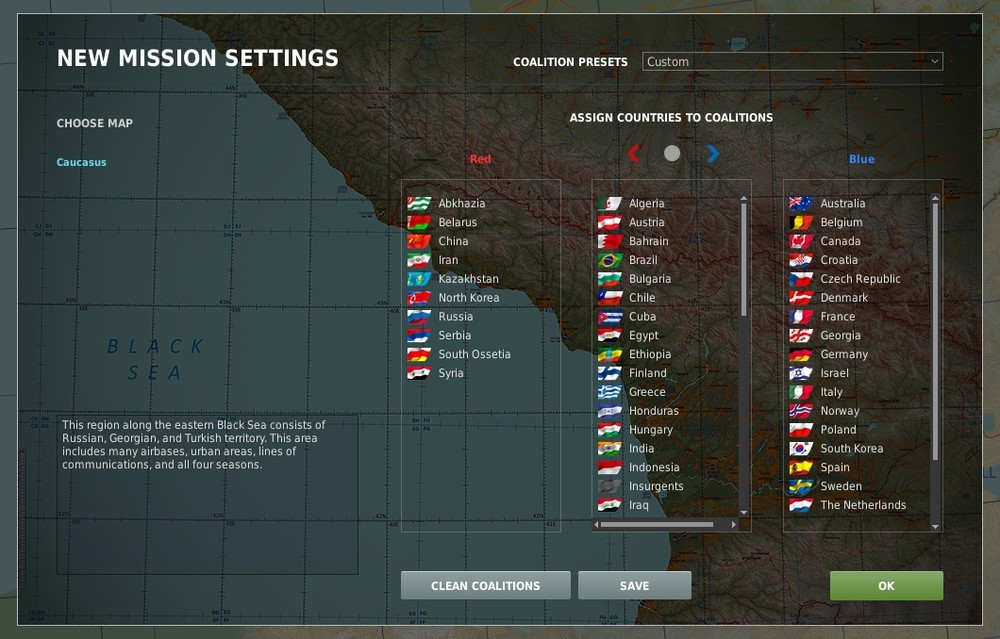Click the white neutral circle icon
Image resolution: width=1000 pixels, height=639 pixels.
coord(672,153)
